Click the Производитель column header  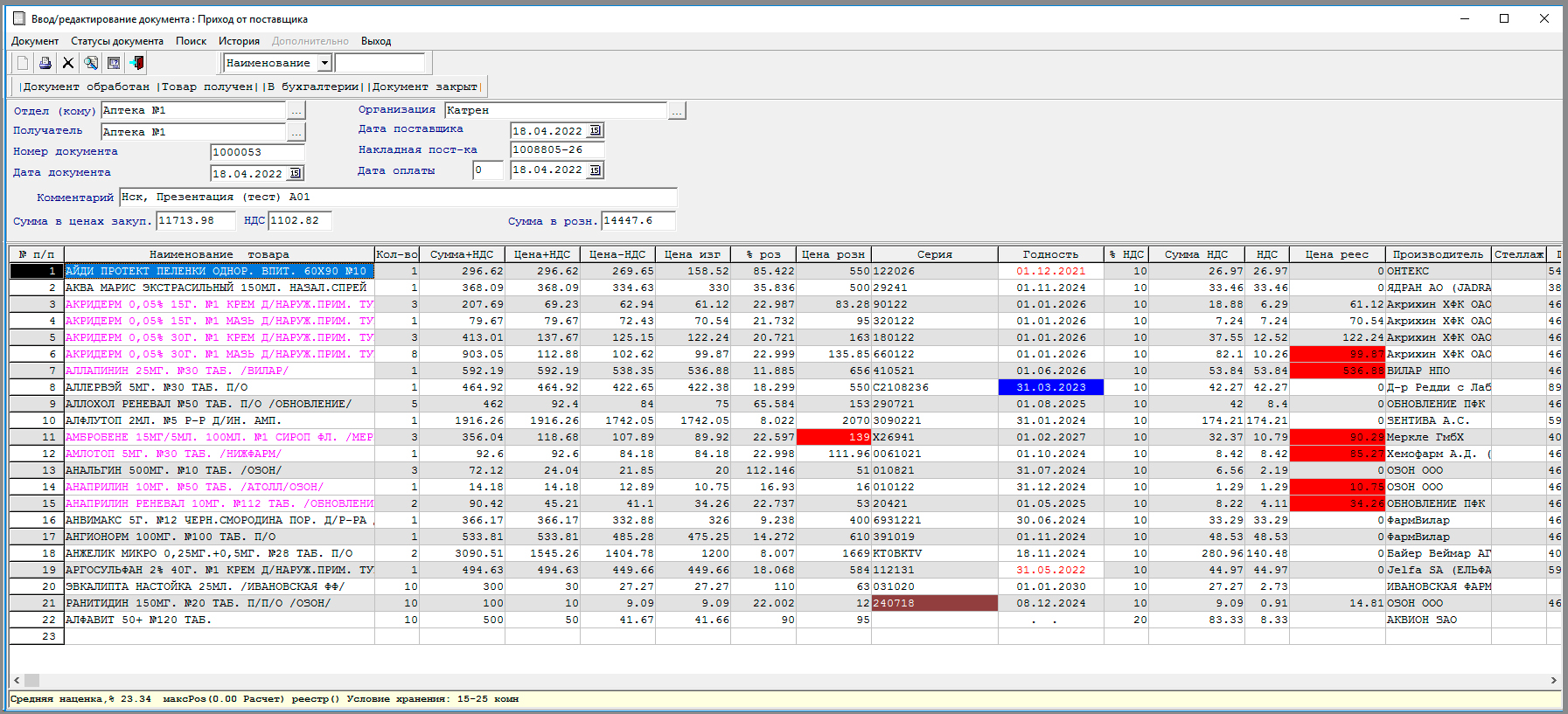coord(1438,254)
